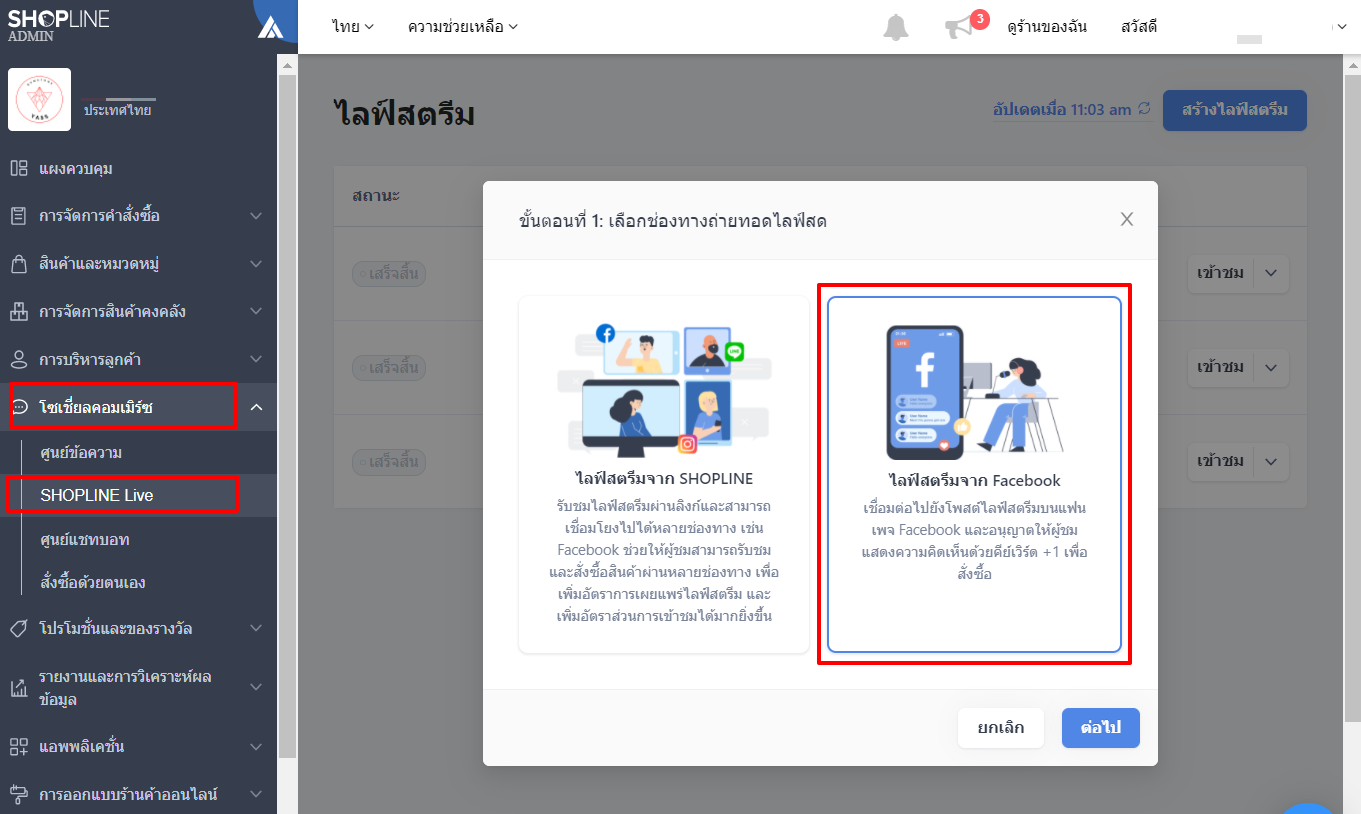The height and width of the screenshot is (814, 1361).
Task: Click the refresh icon beside update time
Action: point(1144,108)
